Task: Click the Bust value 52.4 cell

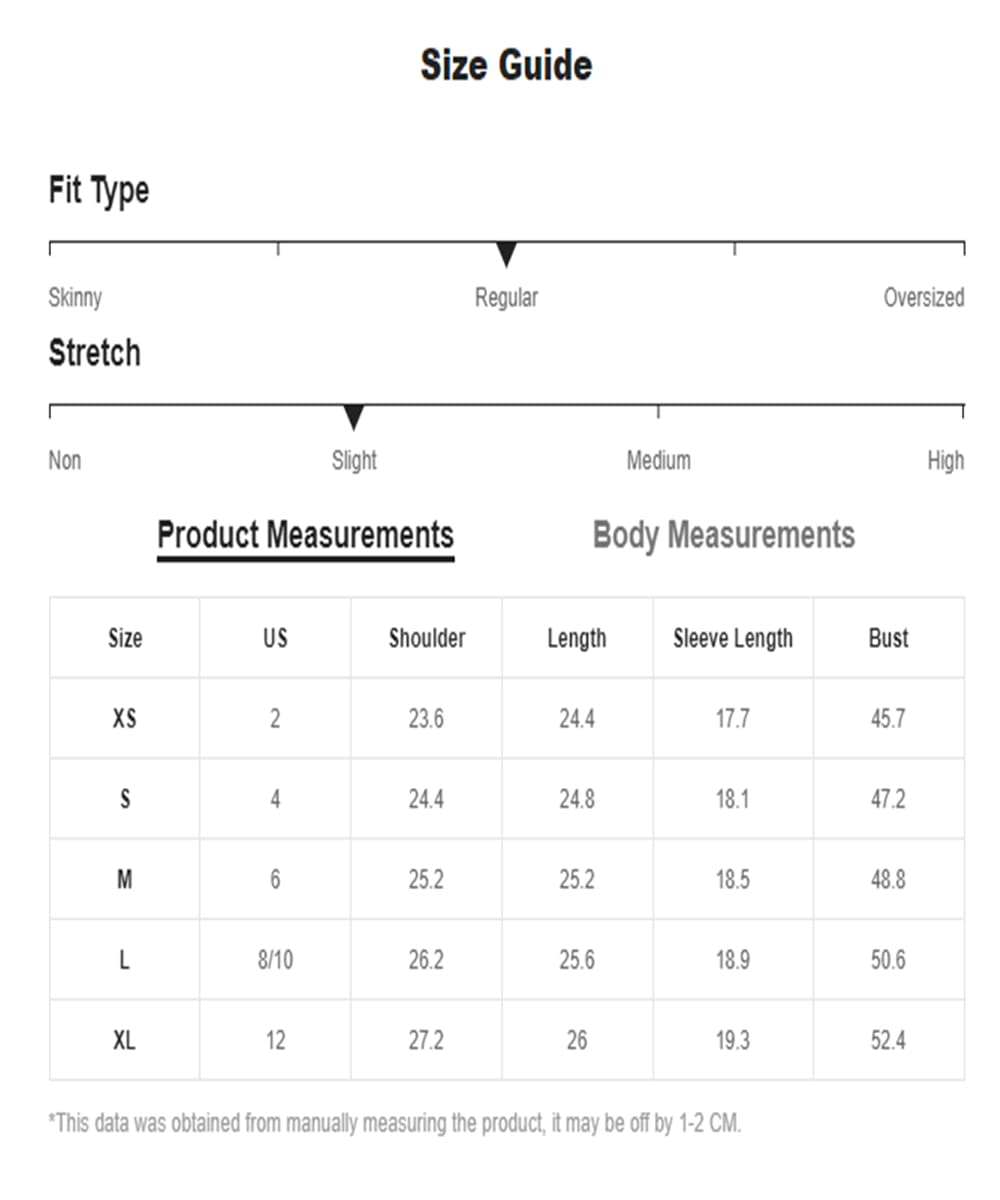Action: coord(889,1040)
